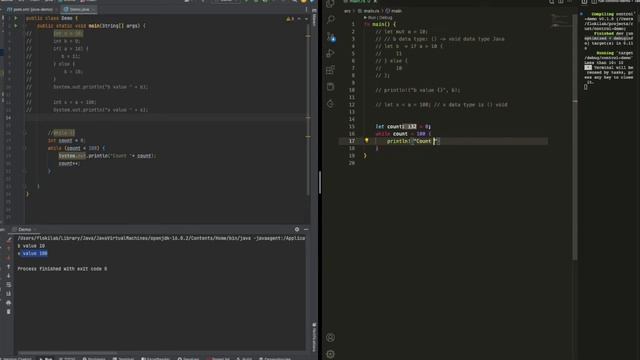This screenshot has height=360, width=640.
Task: Click rerun icon at top of Run toolbar
Action: tap(9, 240)
